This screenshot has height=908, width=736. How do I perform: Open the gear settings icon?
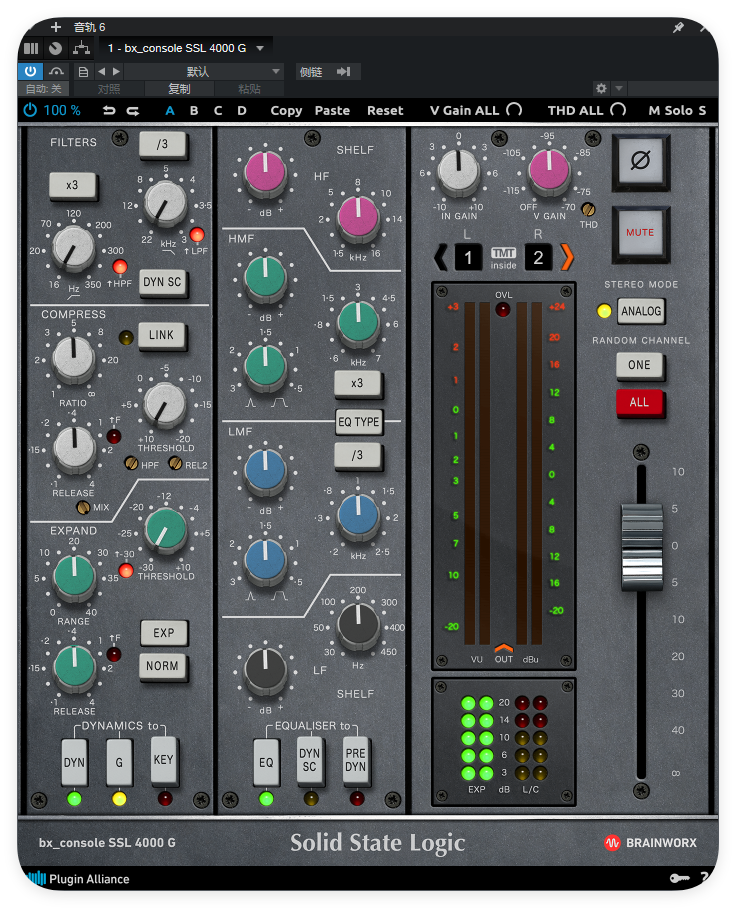pos(601,89)
